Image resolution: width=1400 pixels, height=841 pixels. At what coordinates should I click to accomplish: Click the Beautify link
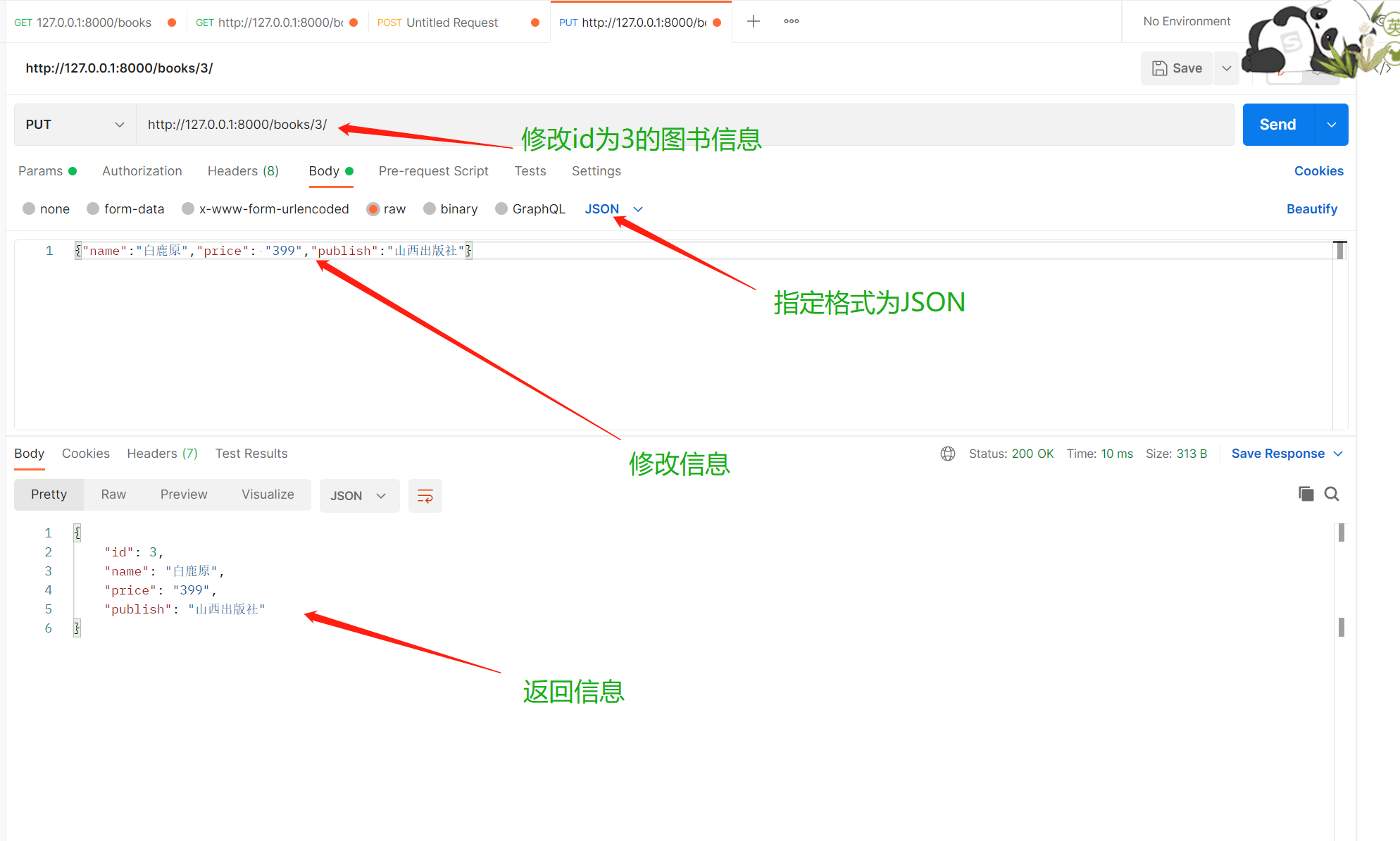(x=1311, y=209)
